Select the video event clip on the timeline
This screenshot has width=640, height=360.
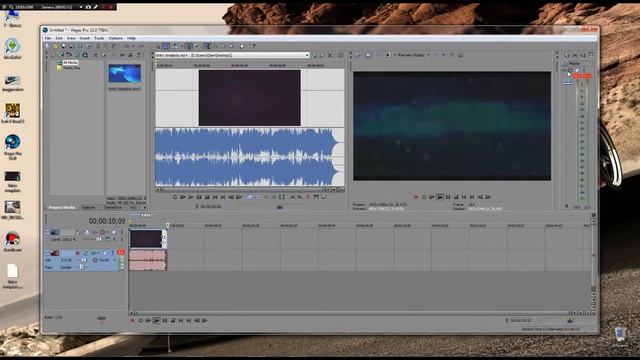point(148,239)
